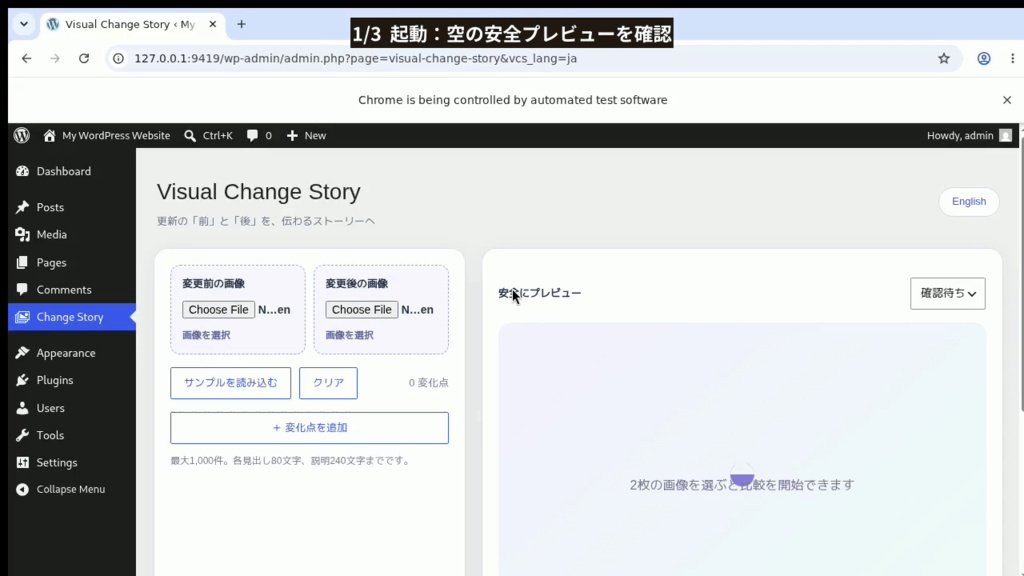The image size is (1024, 576).
Task: Click the 0 変化点 counter text
Action: [428, 383]
